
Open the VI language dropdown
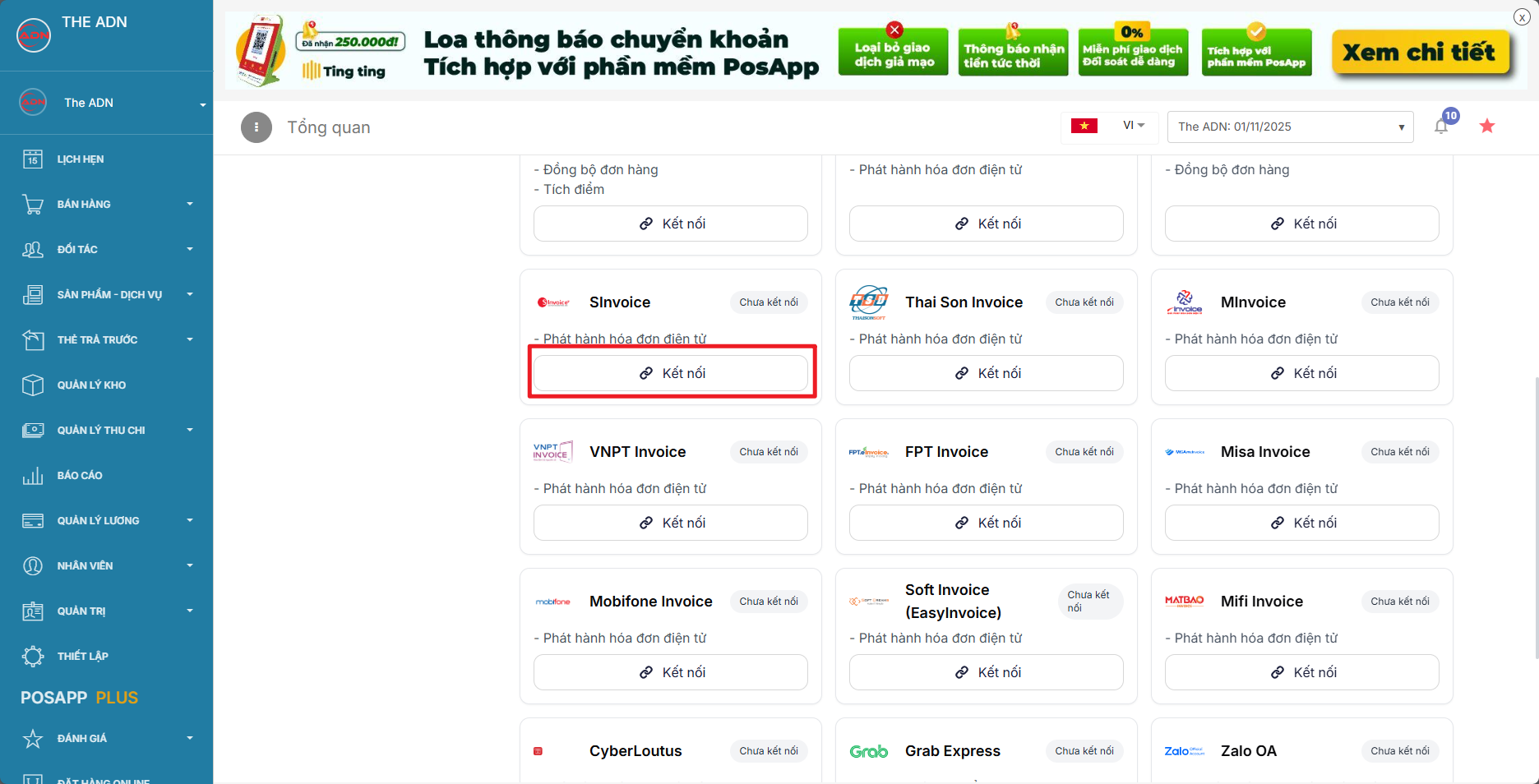(1133, 126)
